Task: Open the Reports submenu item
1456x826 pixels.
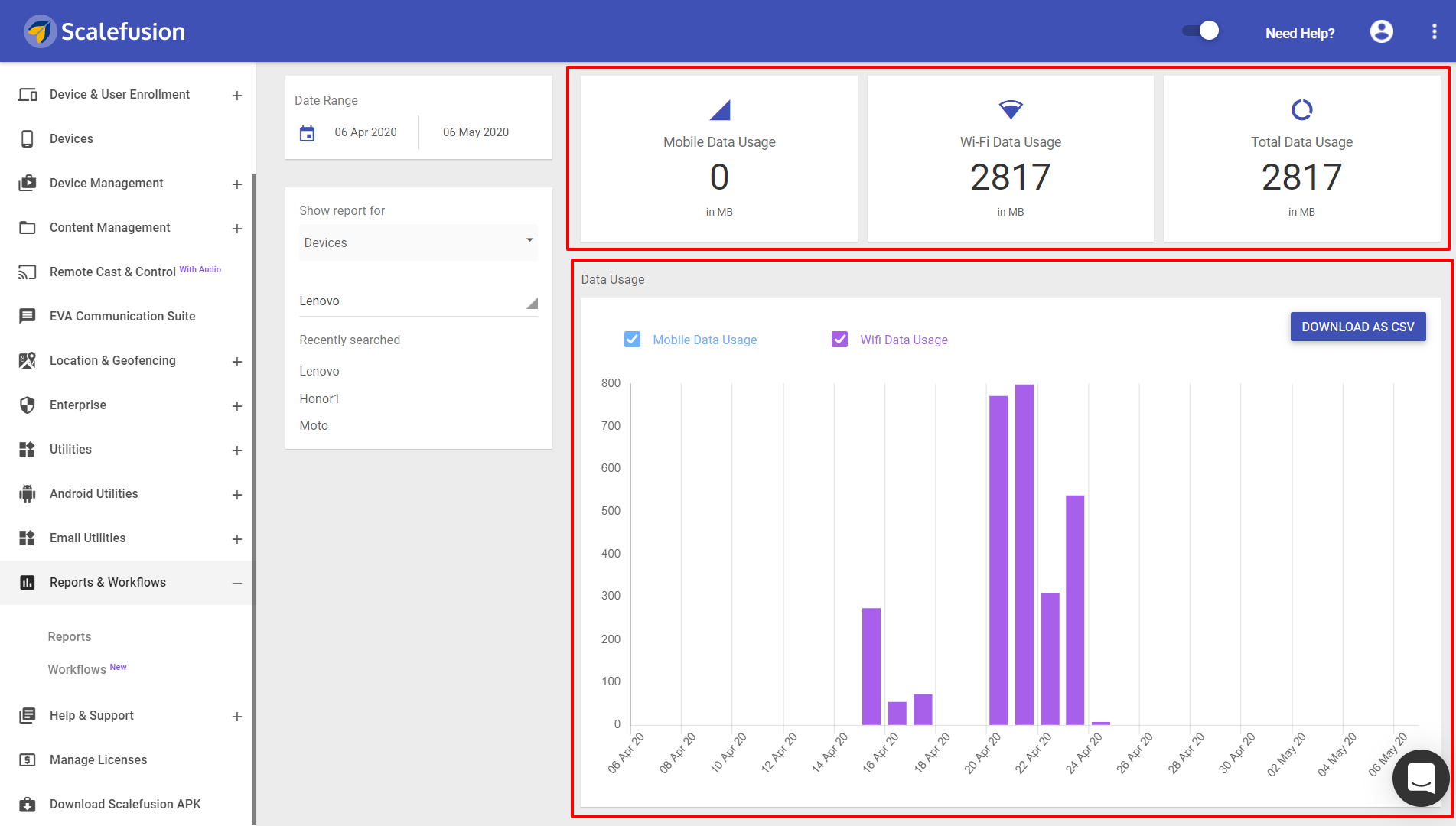Action: [x=70, y=637]
